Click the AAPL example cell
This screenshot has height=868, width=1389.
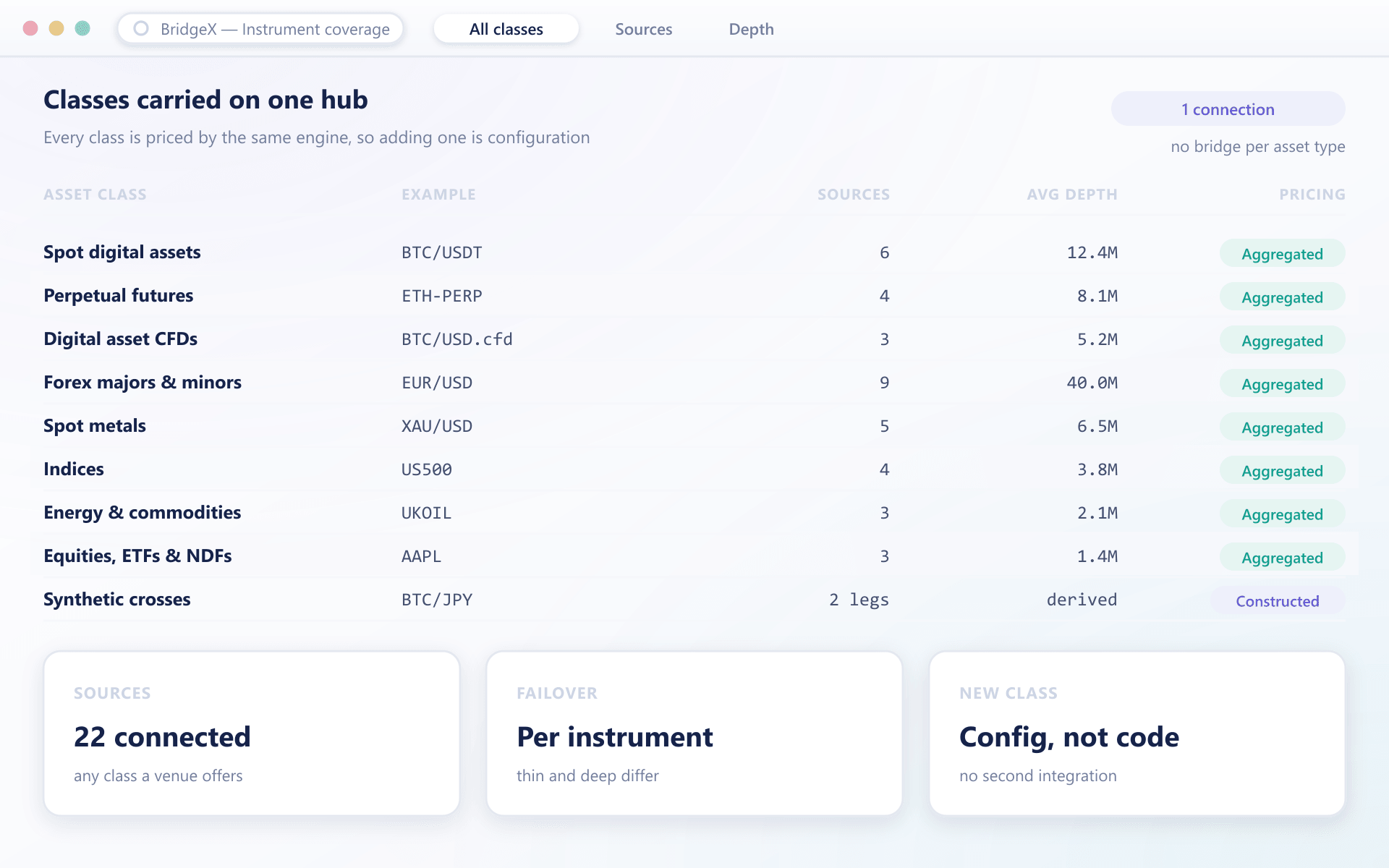[x=422, y=556]
